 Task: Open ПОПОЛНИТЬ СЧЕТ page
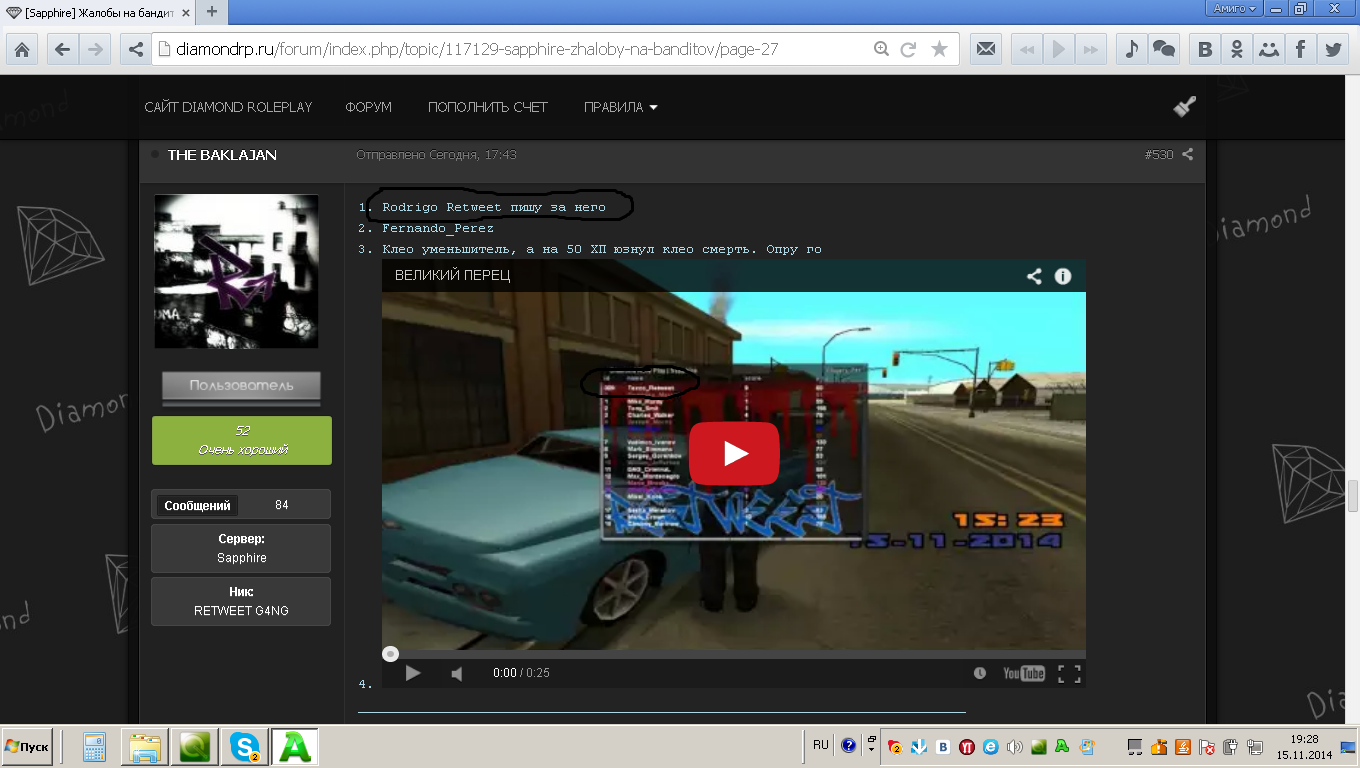pyautogui.click(x=488, y=107)
